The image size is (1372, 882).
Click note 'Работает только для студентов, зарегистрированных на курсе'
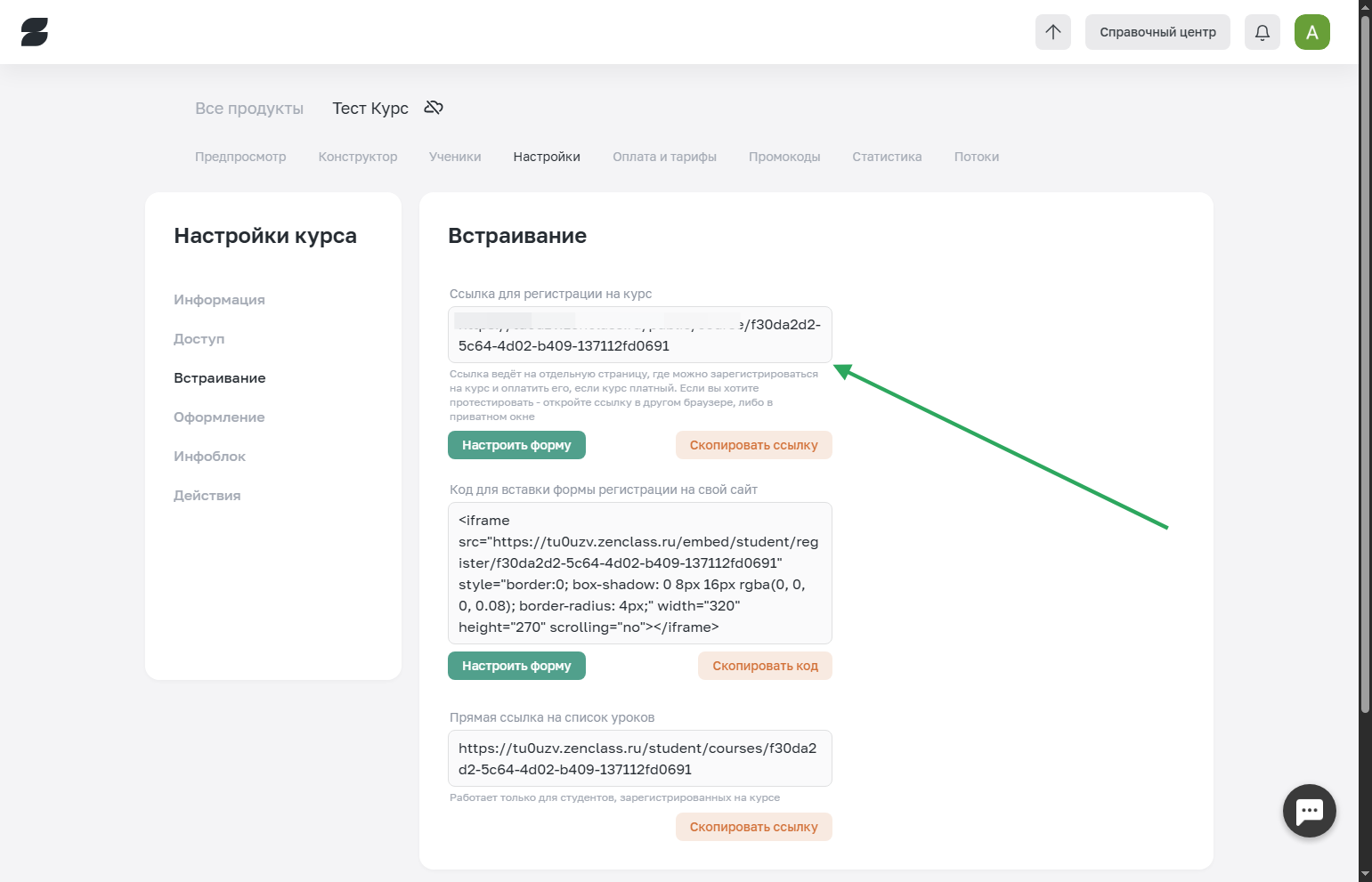click(614, 797)
